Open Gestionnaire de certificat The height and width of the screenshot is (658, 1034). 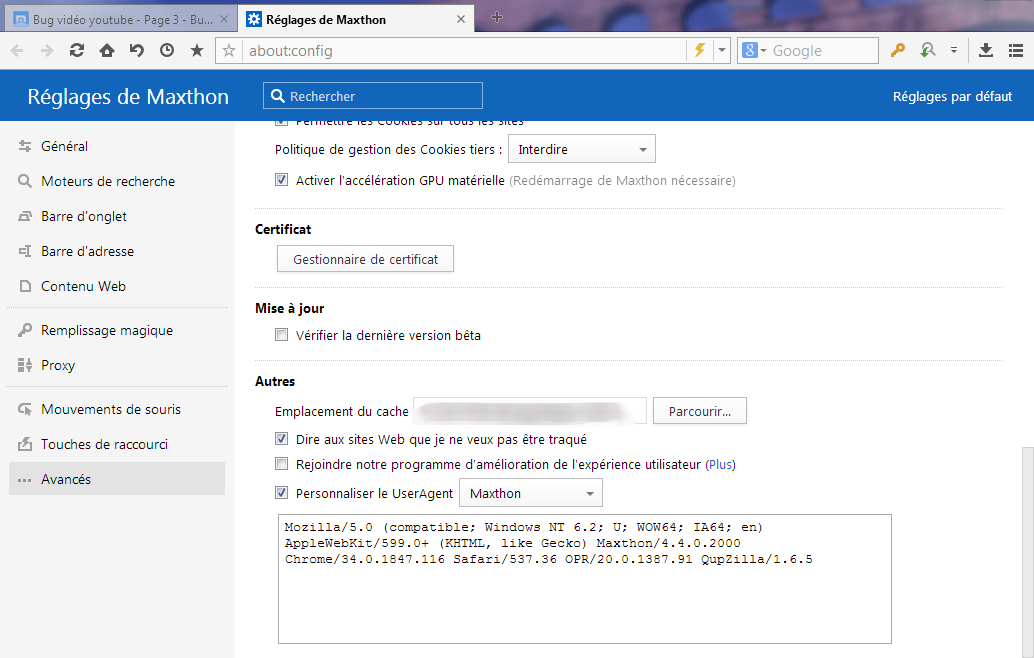(365, 259)
